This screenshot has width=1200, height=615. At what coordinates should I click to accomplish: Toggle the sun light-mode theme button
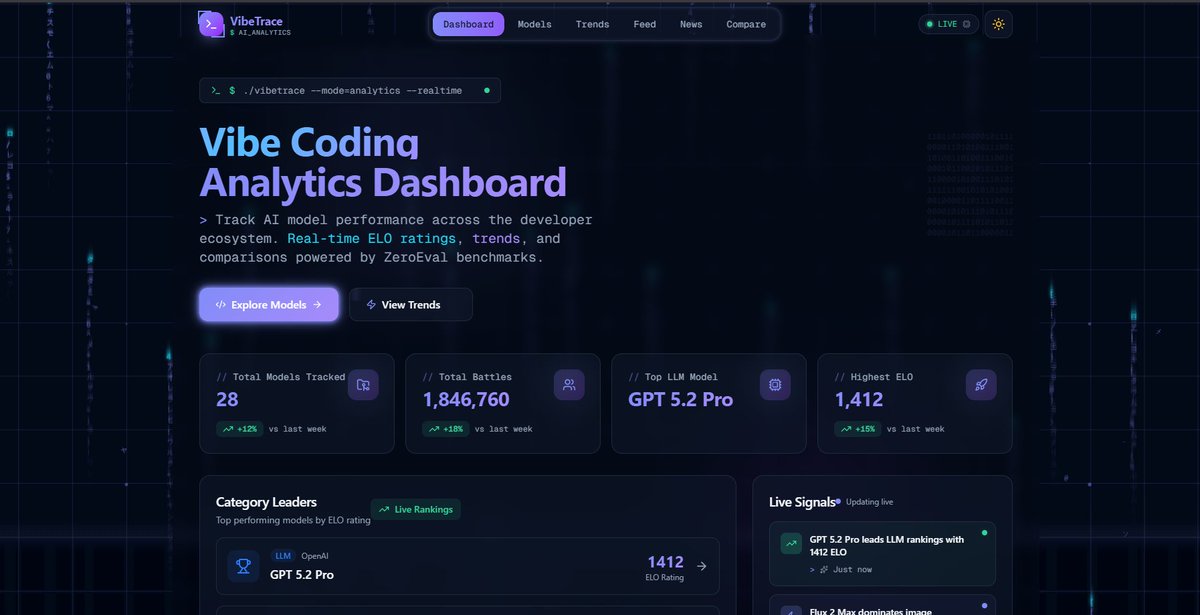coord(998,24)
